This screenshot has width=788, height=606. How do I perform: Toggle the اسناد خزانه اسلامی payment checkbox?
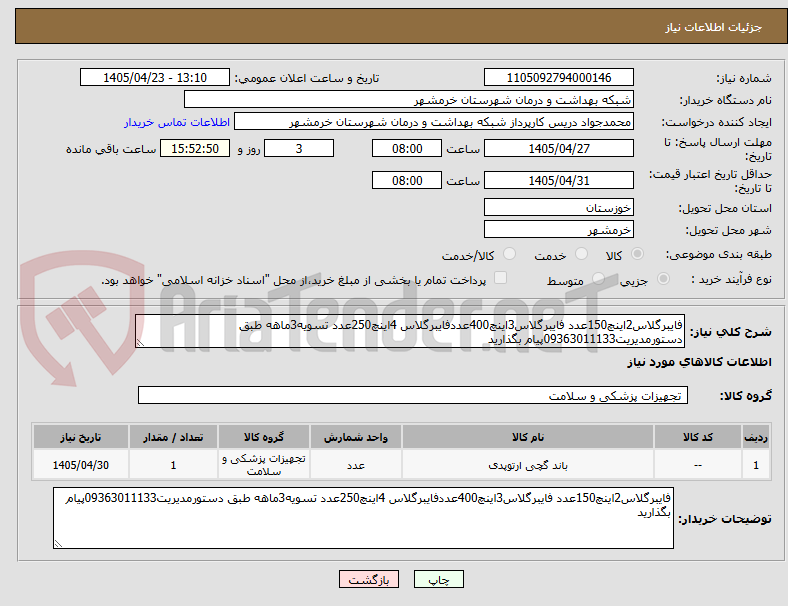[500, 278]
